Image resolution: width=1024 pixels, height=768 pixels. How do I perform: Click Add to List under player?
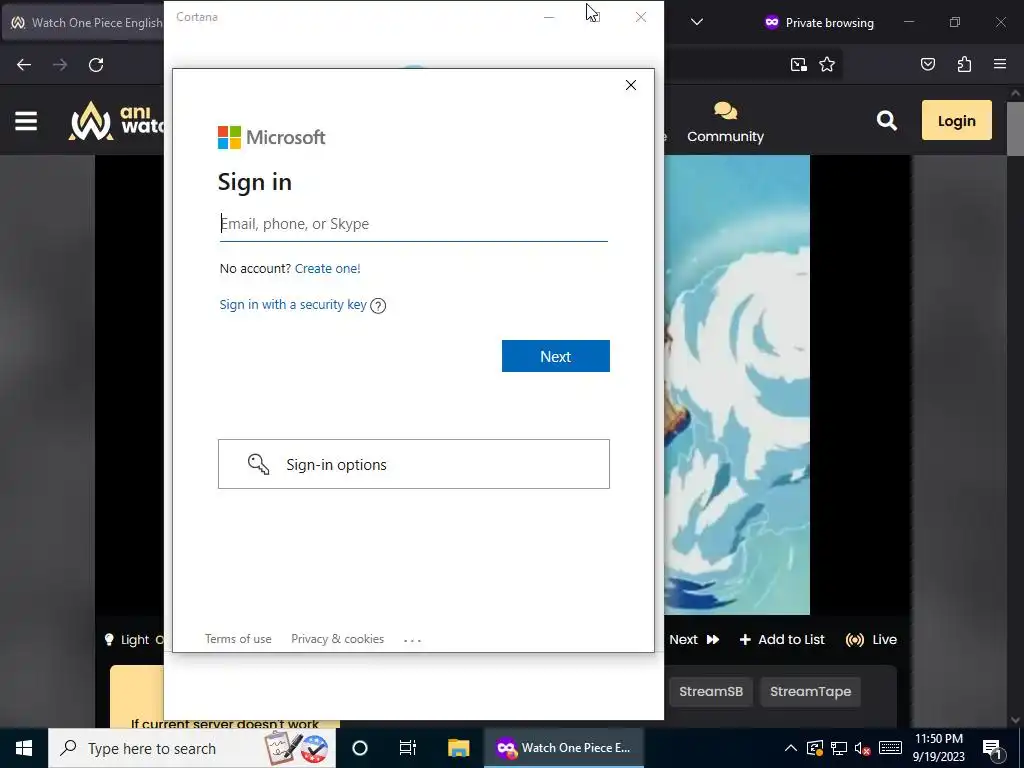782,639
